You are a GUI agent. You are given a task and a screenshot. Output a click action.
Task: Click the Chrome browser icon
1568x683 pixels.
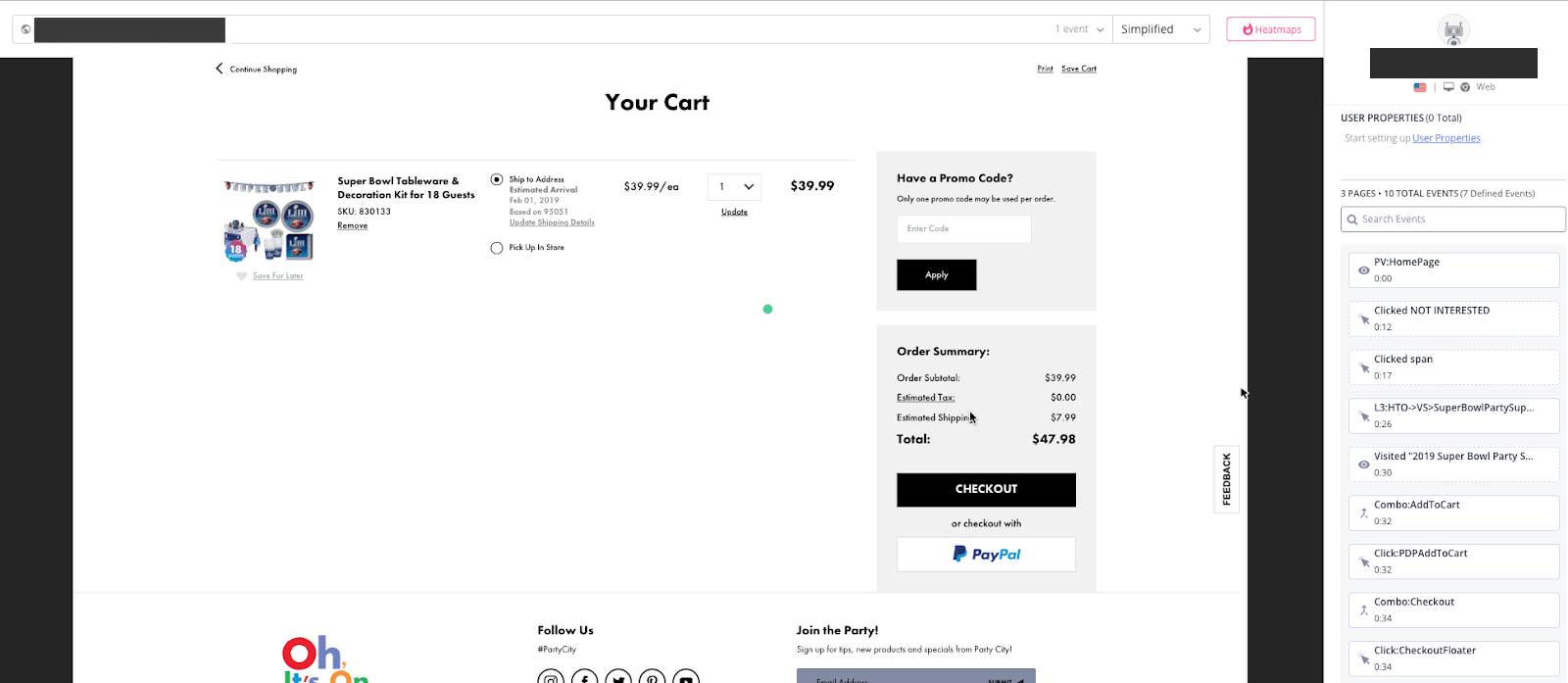click(1465, 87)
